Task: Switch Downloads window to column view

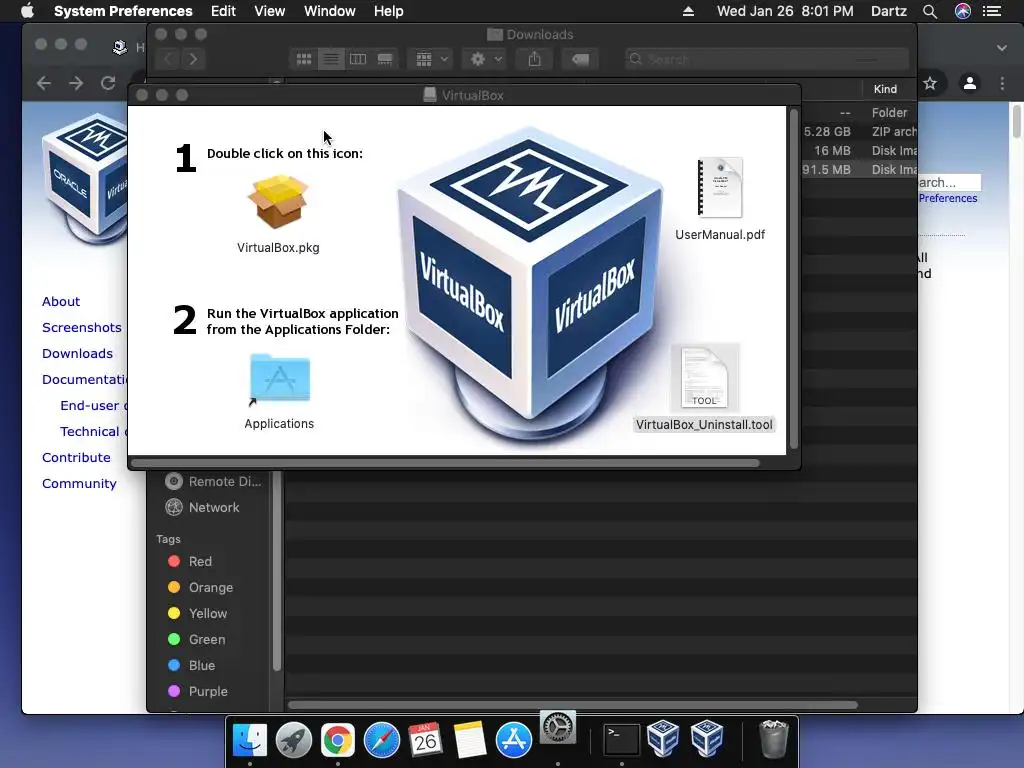Action: click(358, 59)
